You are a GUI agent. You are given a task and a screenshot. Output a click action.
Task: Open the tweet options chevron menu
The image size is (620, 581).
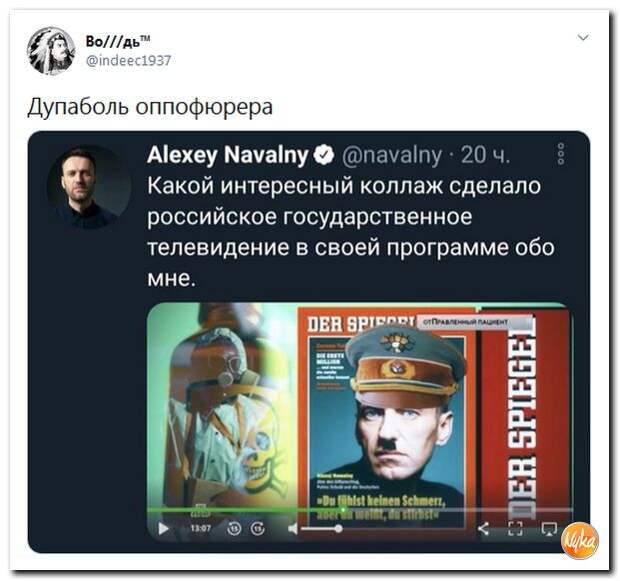point(583,38)
